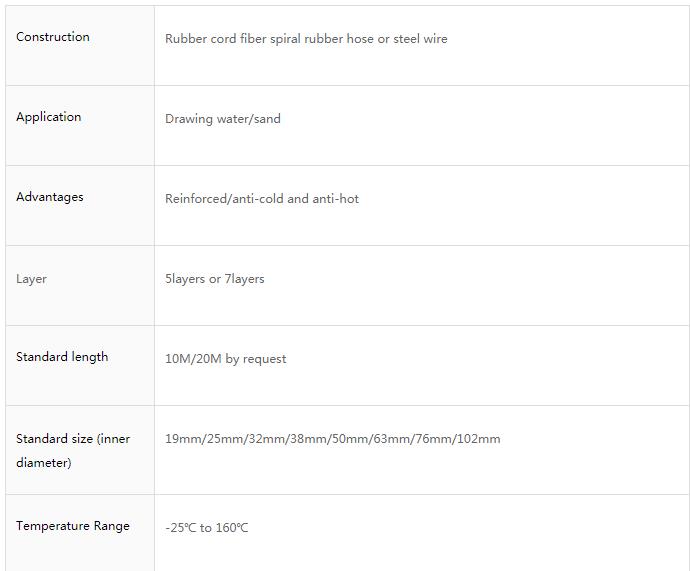Screen dimensions: 690x571
Task: Click the word "request" in Standard length row
Action: point(263,359)
